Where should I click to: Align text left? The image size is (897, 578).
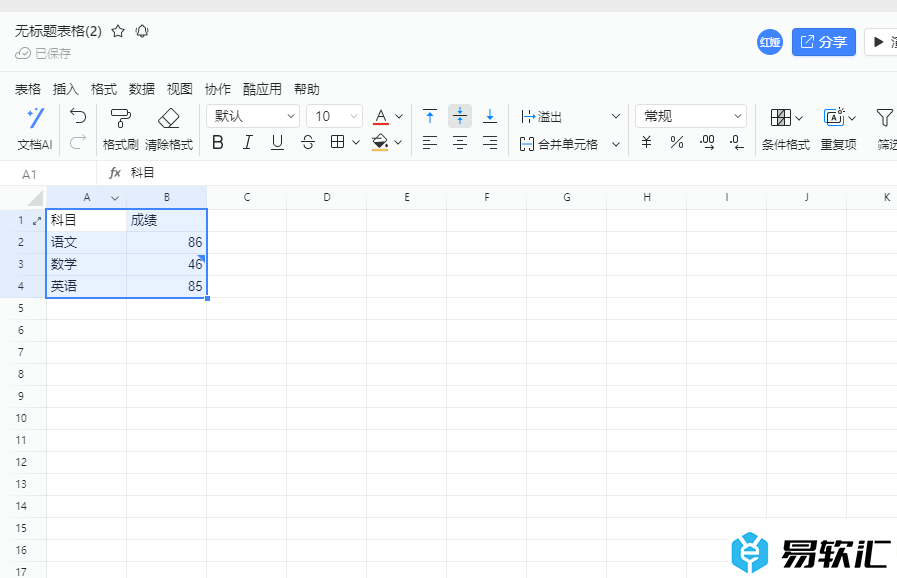(430, 142)
